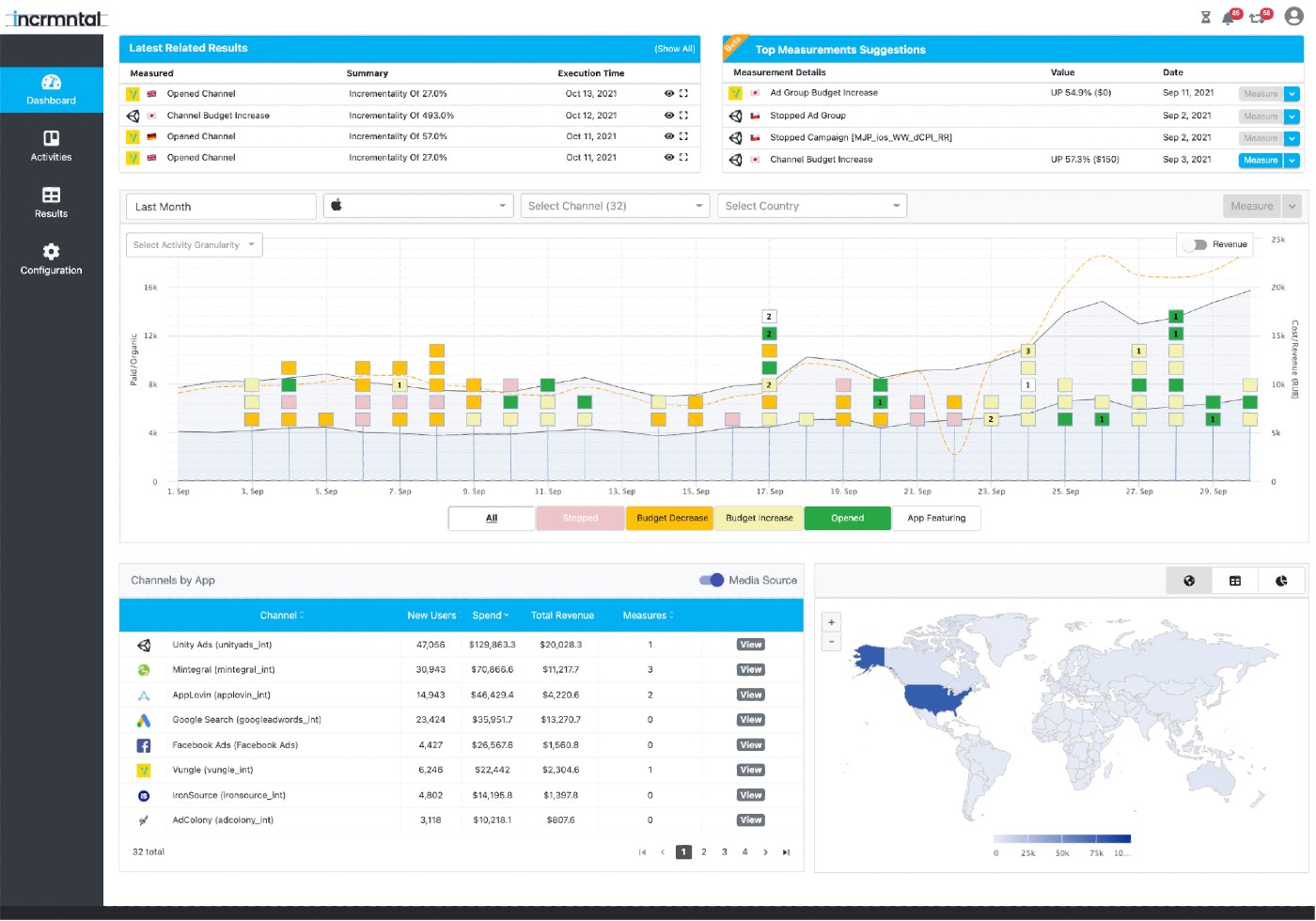This screenshot has width=1316, height=921.
Task: Select the Budget Decrease filter
Action: click(671, 519)
